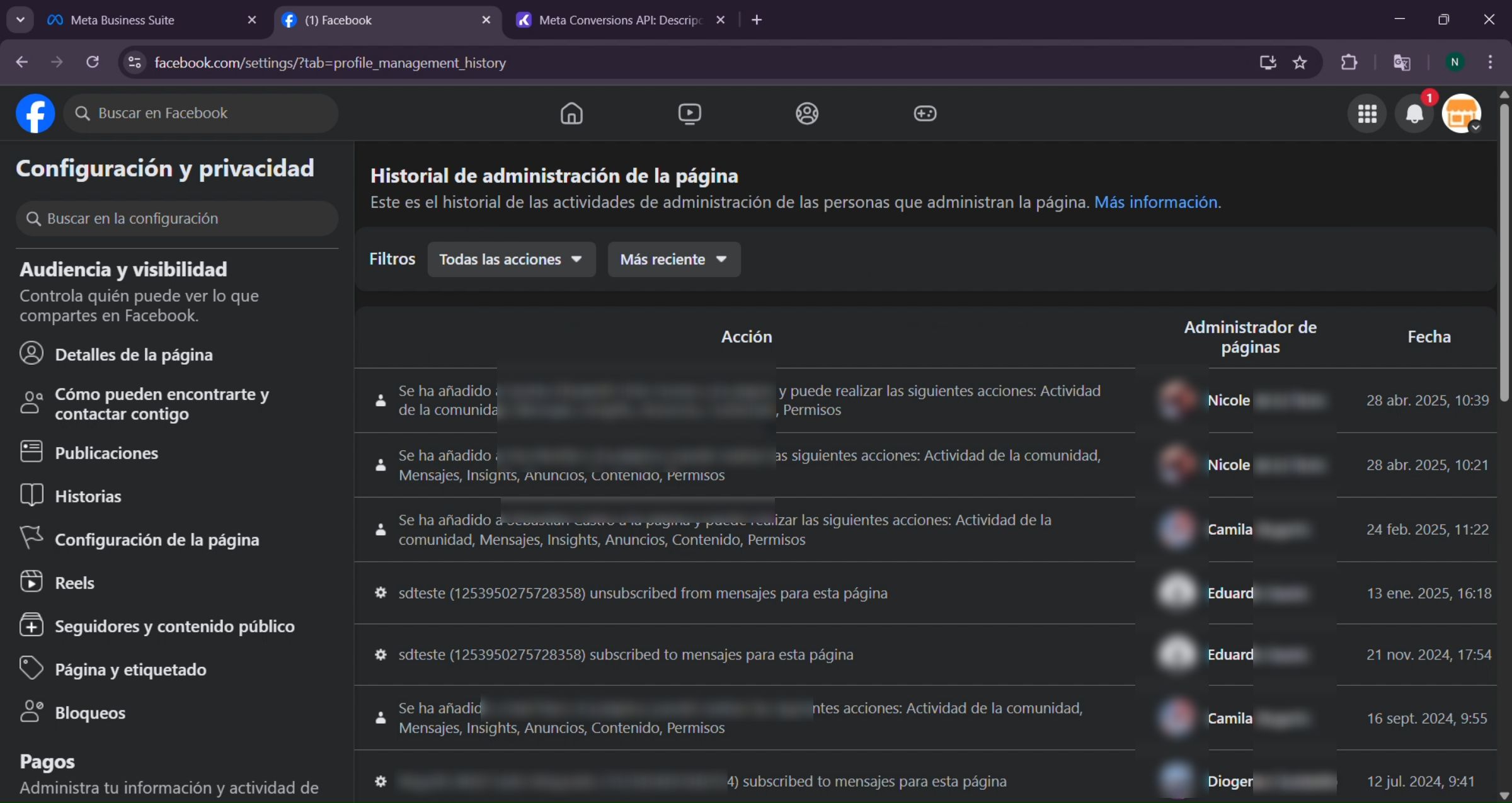Viewport: 1512px width, 803px height.
Task: Bookmark this page with the star icon
Action: [x=1300, y=62]
